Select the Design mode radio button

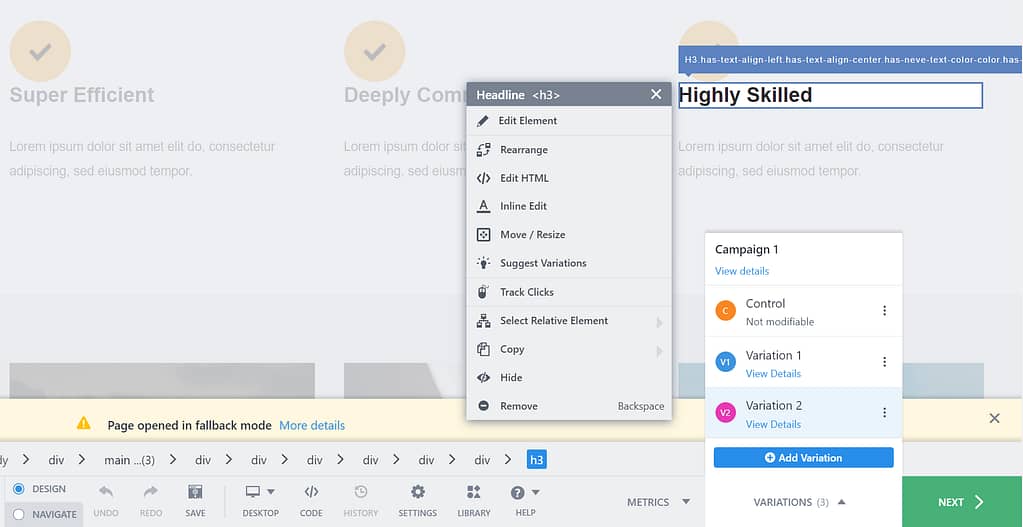(19, 489)
